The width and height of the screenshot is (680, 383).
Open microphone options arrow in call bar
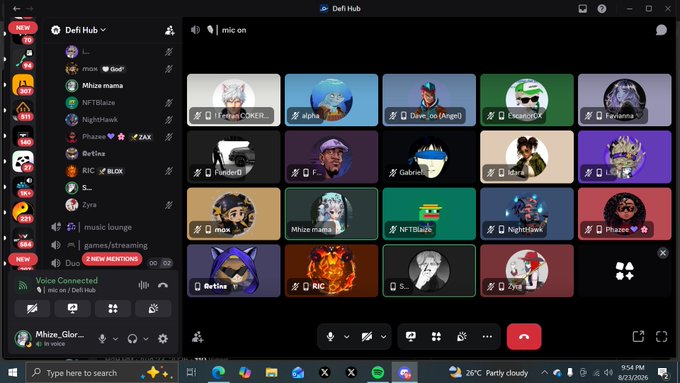347,337
